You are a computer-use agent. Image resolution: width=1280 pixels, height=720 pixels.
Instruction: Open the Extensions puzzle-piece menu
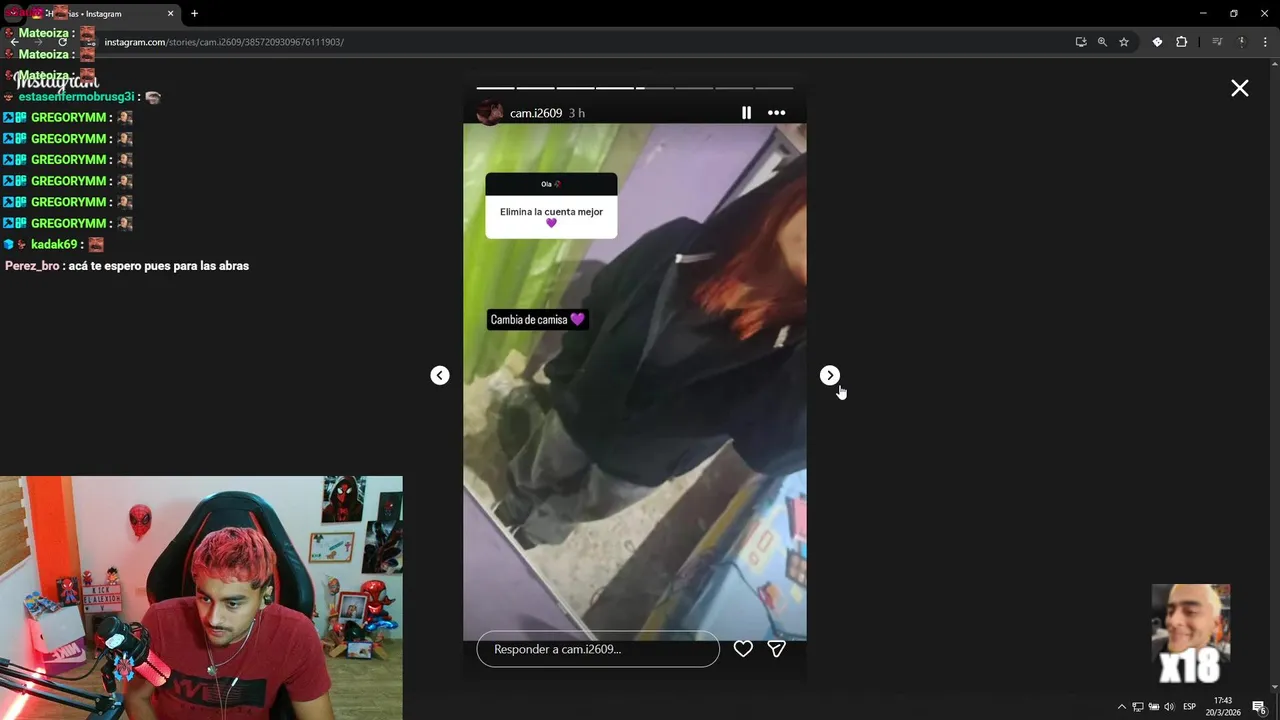pyautogui.click(x=1182, y=42)
